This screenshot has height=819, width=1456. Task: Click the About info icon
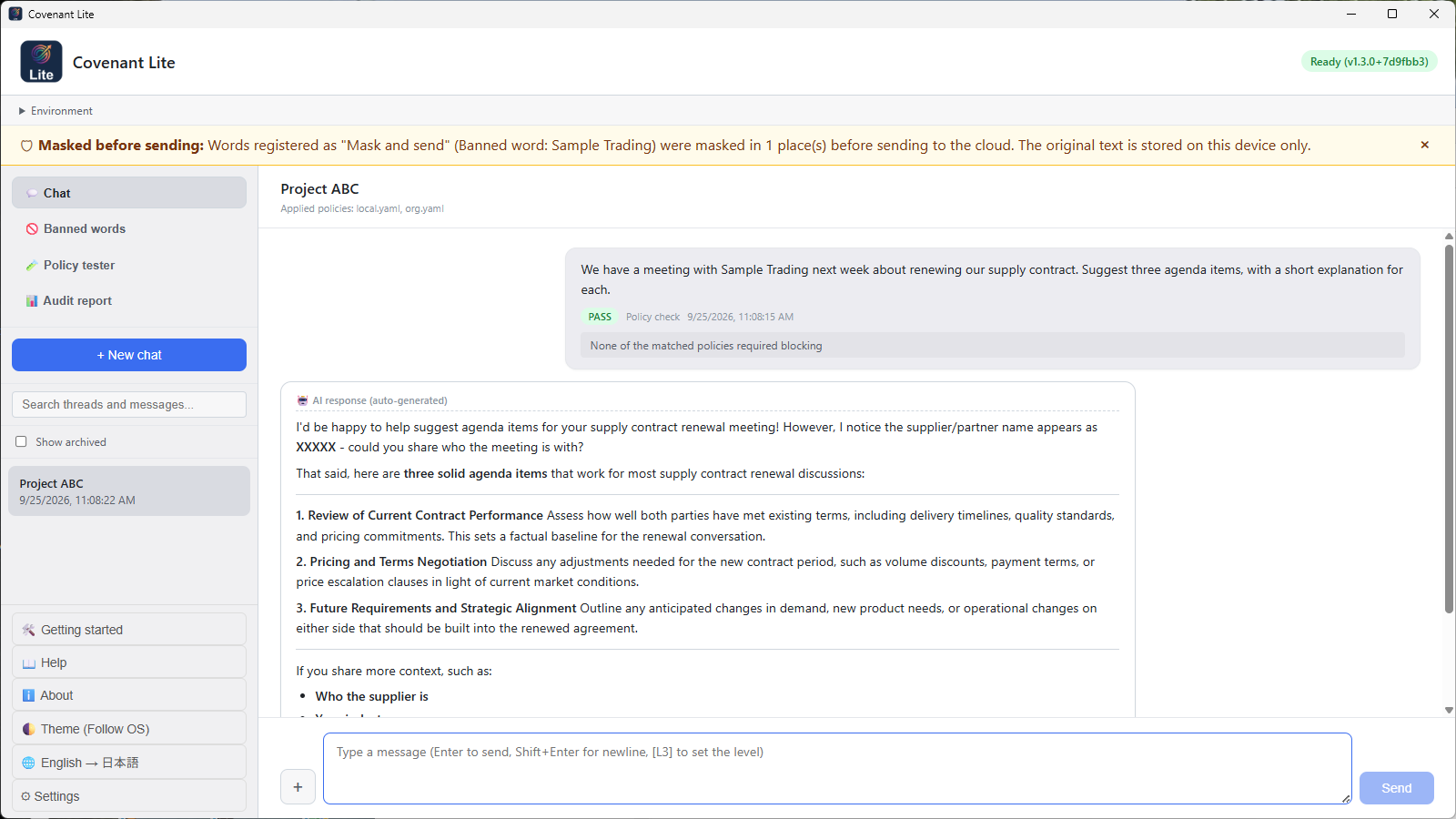[28, 695]
